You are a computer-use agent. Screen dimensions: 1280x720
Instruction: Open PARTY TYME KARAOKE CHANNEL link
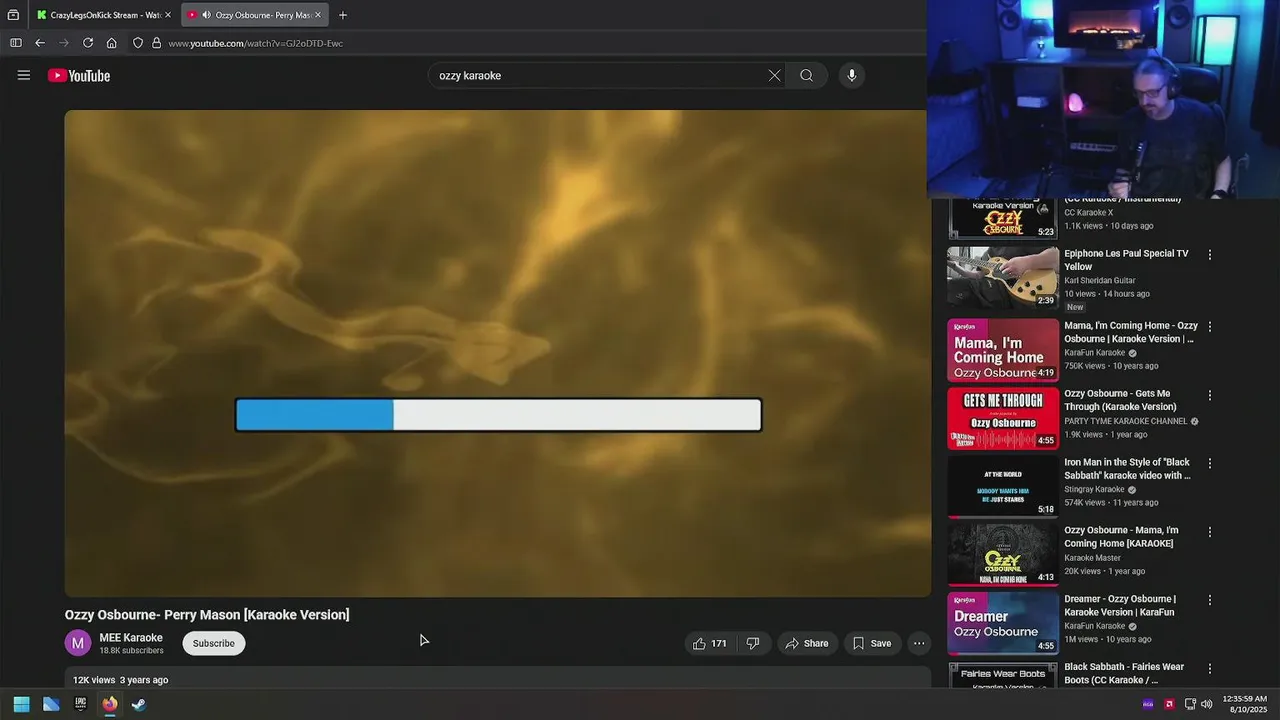1126,421
